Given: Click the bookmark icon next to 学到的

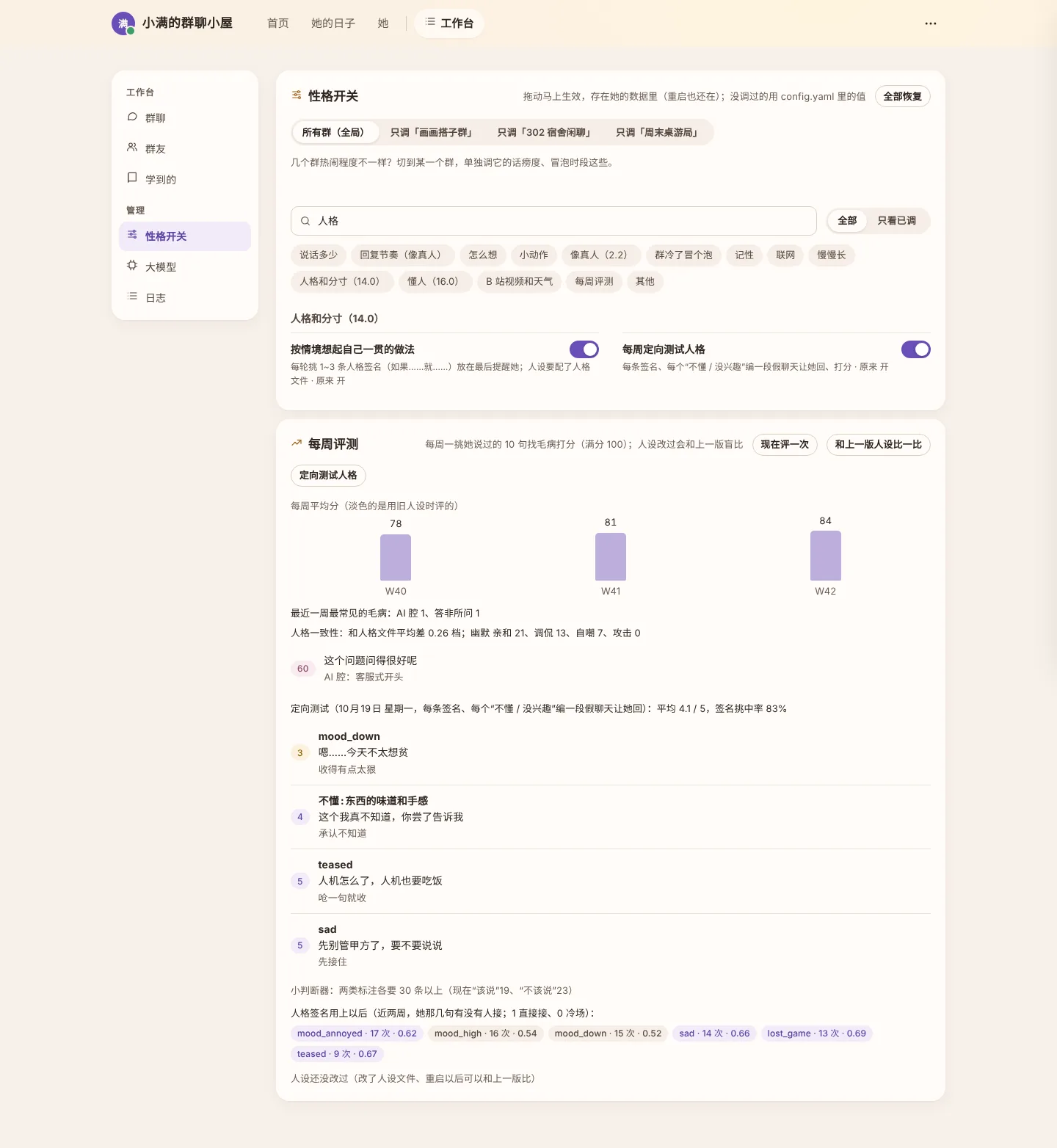Looking at the screenshot, I should 132,178.
